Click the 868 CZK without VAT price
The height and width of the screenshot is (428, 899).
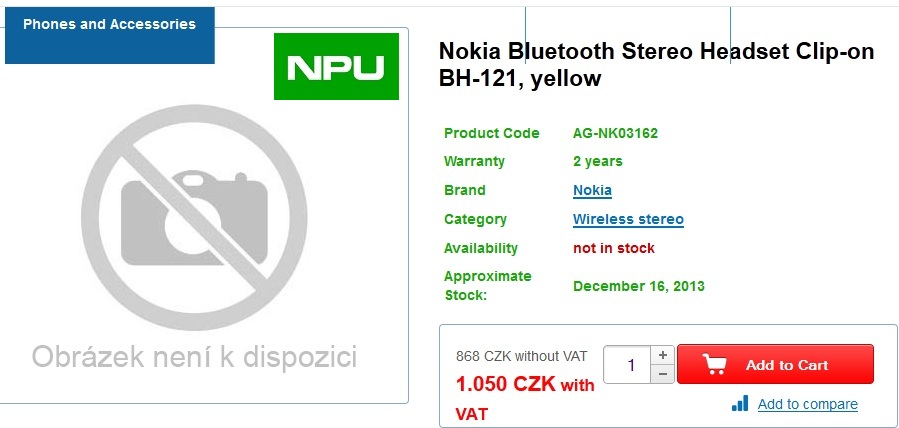coord(522,356)
